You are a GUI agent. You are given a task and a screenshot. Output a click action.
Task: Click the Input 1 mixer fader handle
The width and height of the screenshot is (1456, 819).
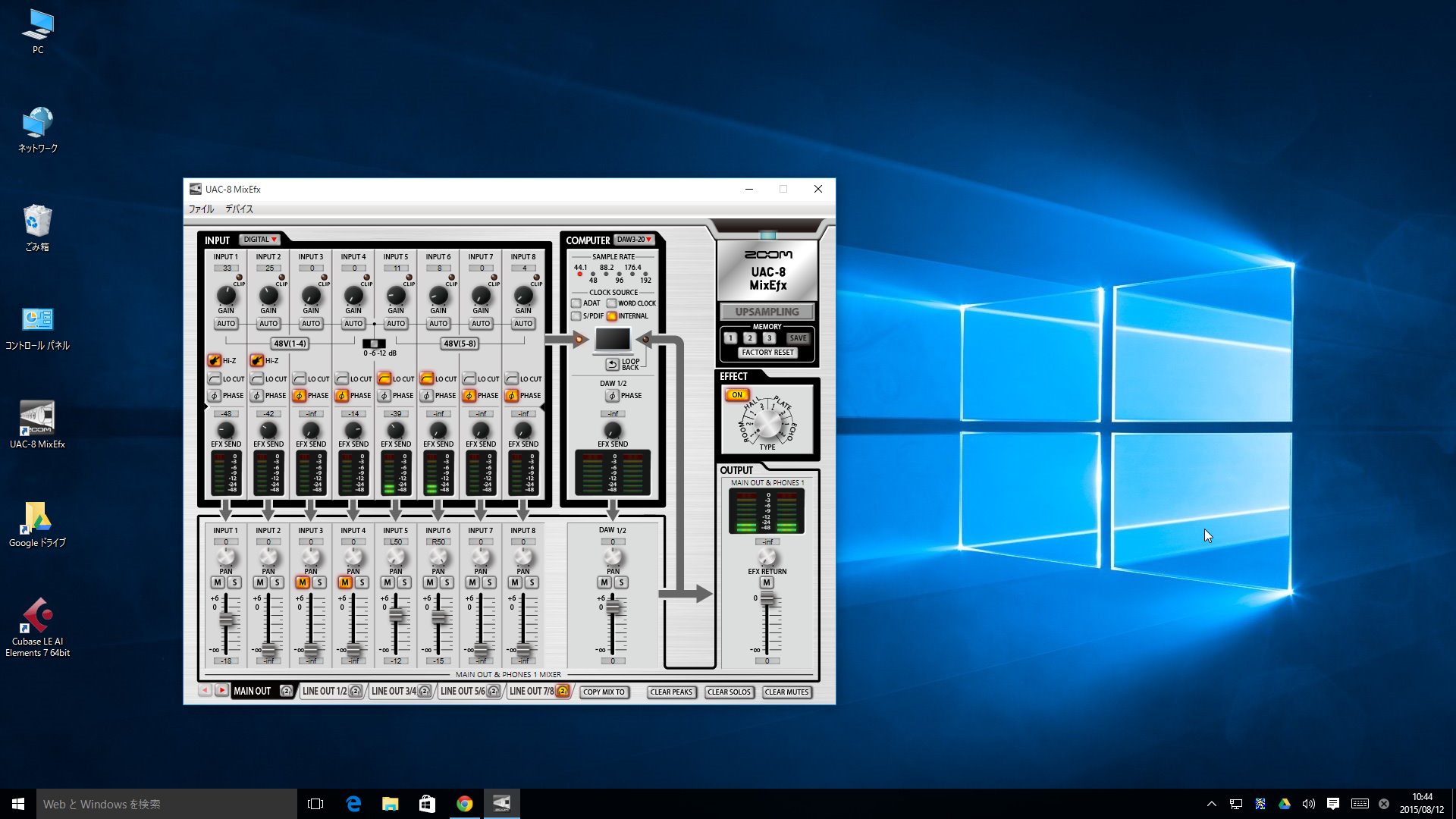coord(226,619)
